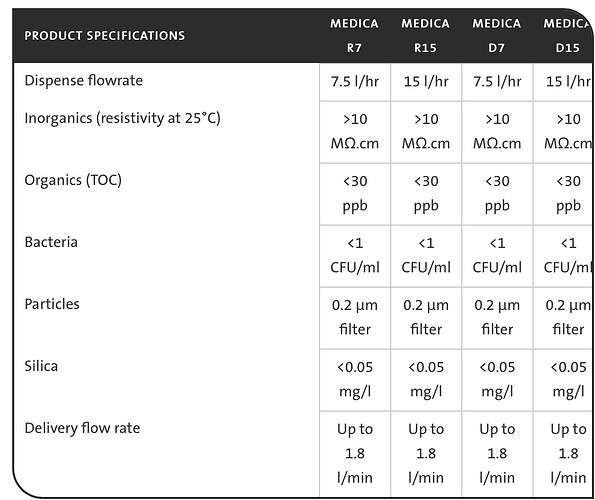
Task: Select the MEDICA D7 column header
Action: [497, 36]
